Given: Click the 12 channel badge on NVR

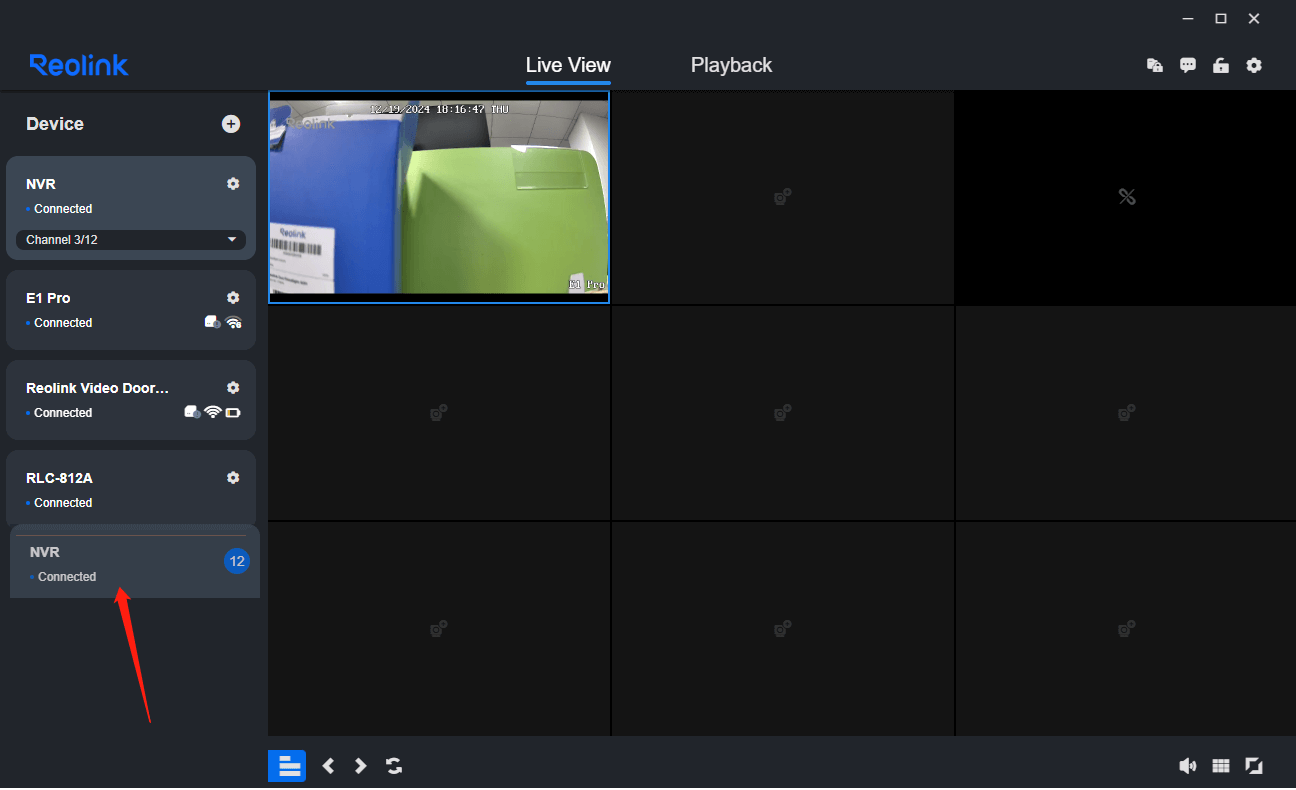Looking at the screenshot, I should [237, 561].
